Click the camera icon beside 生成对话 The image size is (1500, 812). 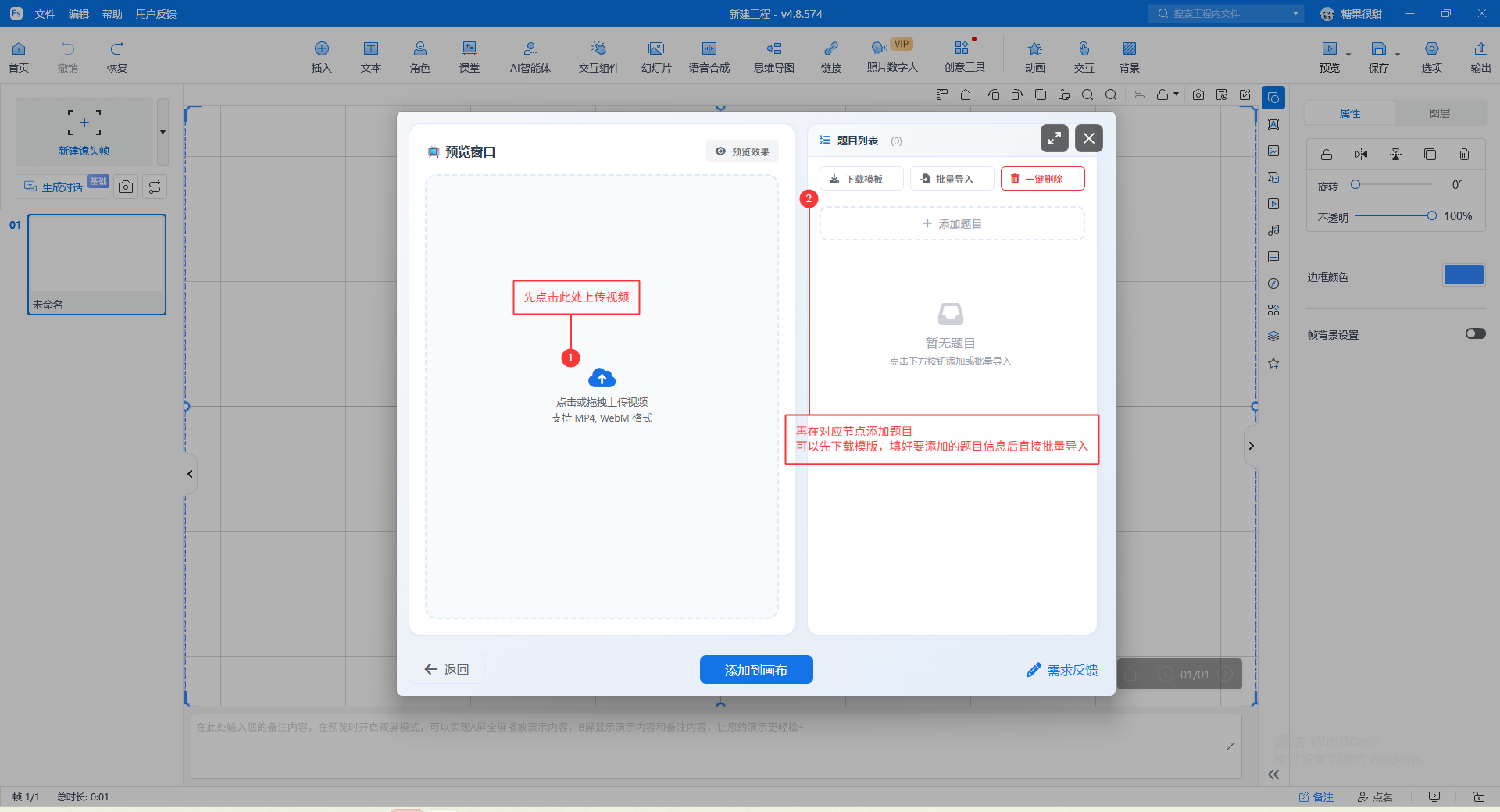(126, 187)
